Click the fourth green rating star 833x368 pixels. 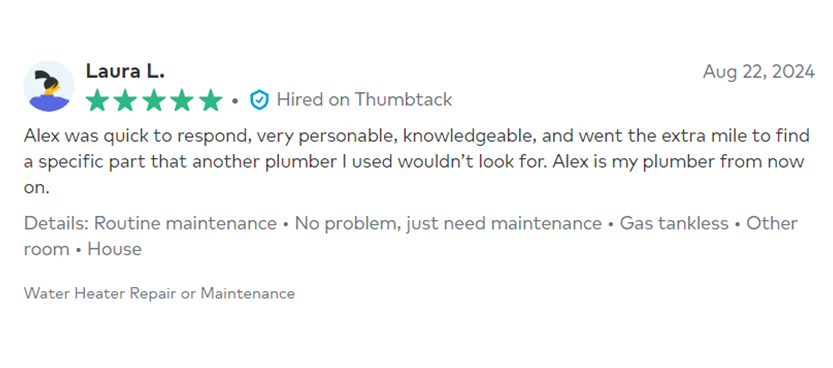[x=183, y=100]
